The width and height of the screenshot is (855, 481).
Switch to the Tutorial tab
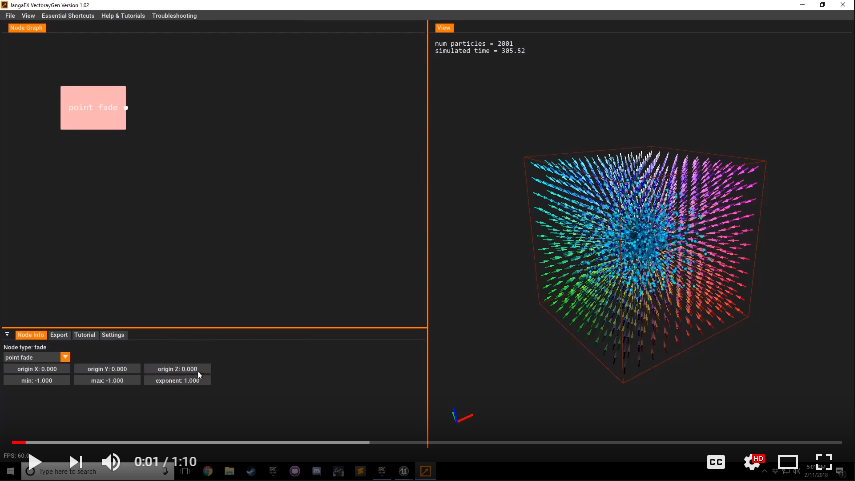click(85, 335)
